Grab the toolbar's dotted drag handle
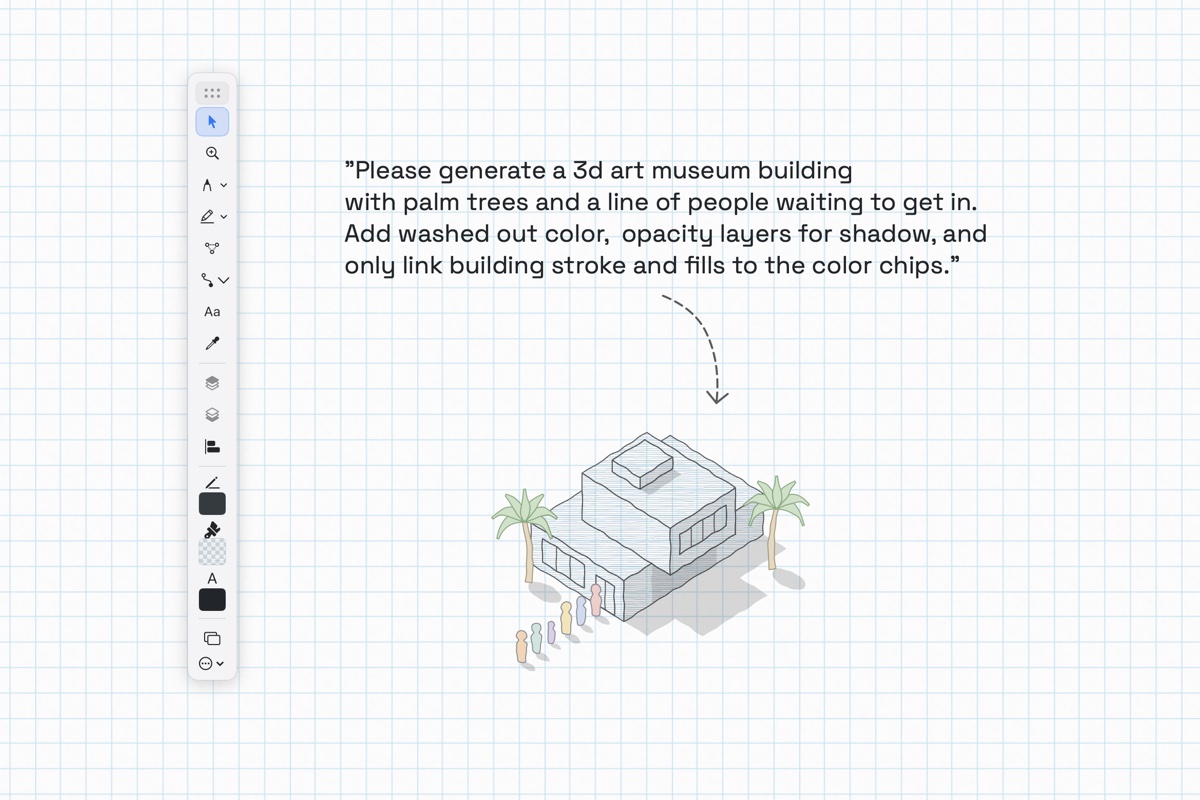 [212, 93]
